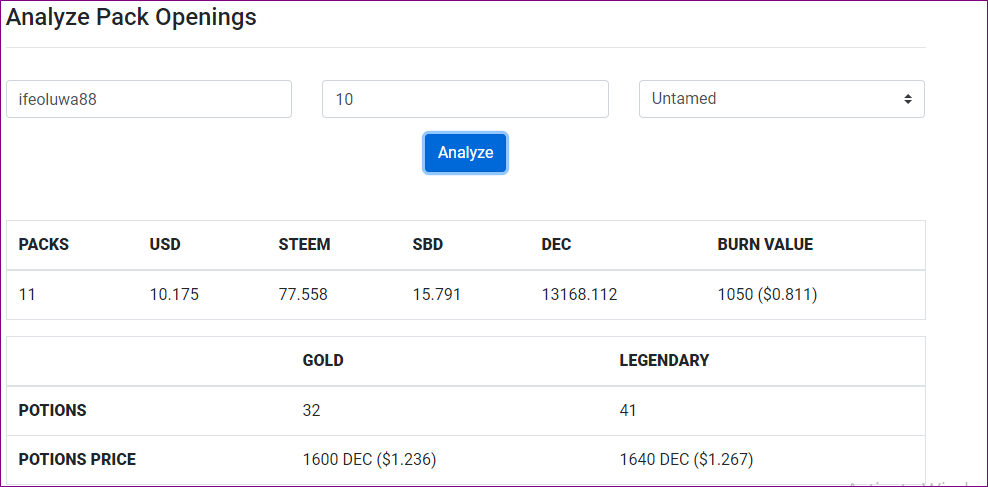Viewport: 988px width, 487px height.
Task: Select the PACKS column header
Action: [44, 244]
